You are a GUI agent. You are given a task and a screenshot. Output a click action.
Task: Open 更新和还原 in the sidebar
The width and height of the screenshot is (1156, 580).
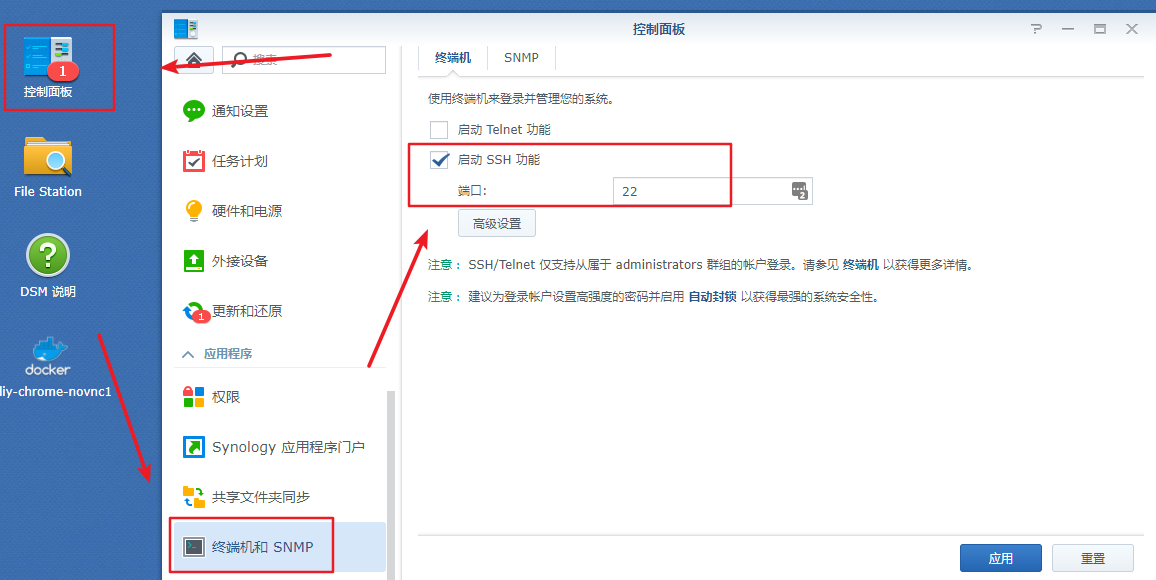click(280, 311)
